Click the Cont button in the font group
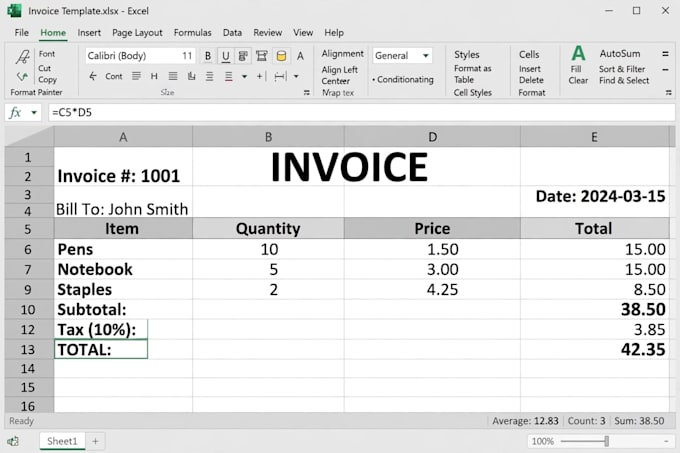 pyautogui.click(x=114, y=76)
